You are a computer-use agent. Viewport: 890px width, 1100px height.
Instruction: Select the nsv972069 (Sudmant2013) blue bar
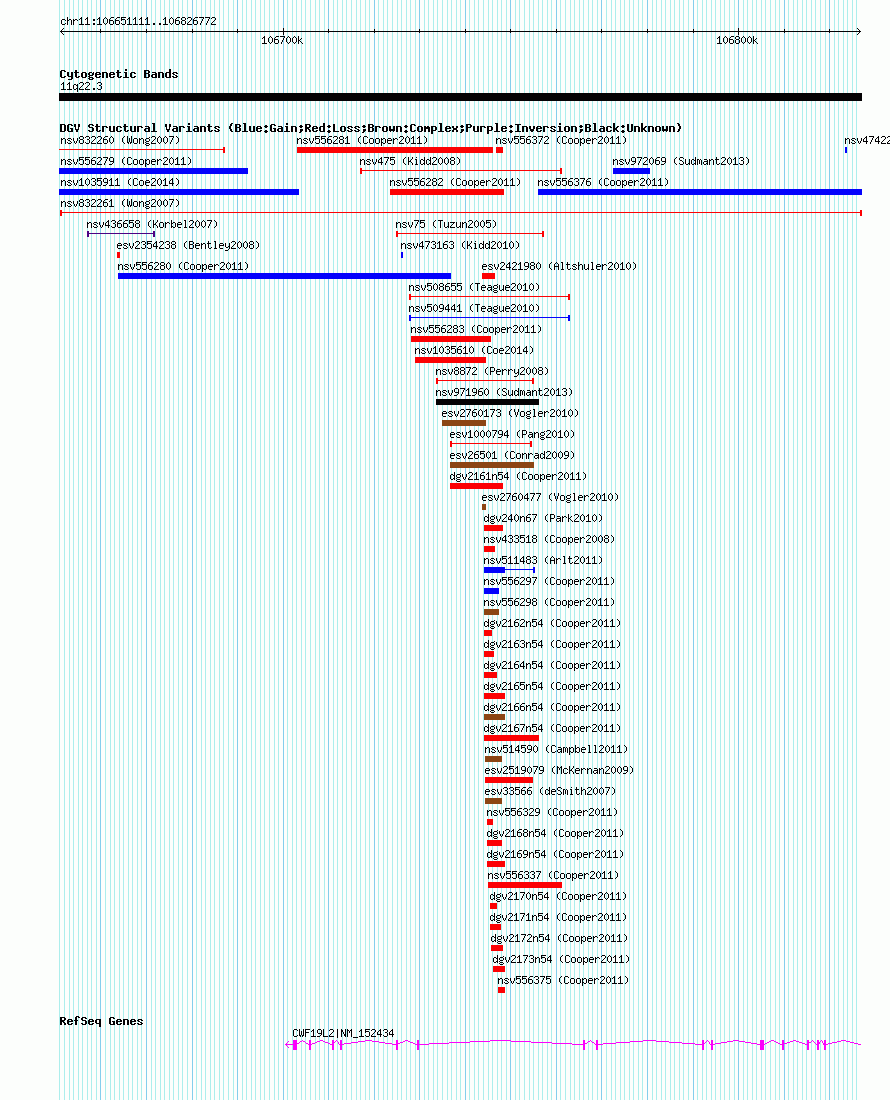[x=631, y=171]
